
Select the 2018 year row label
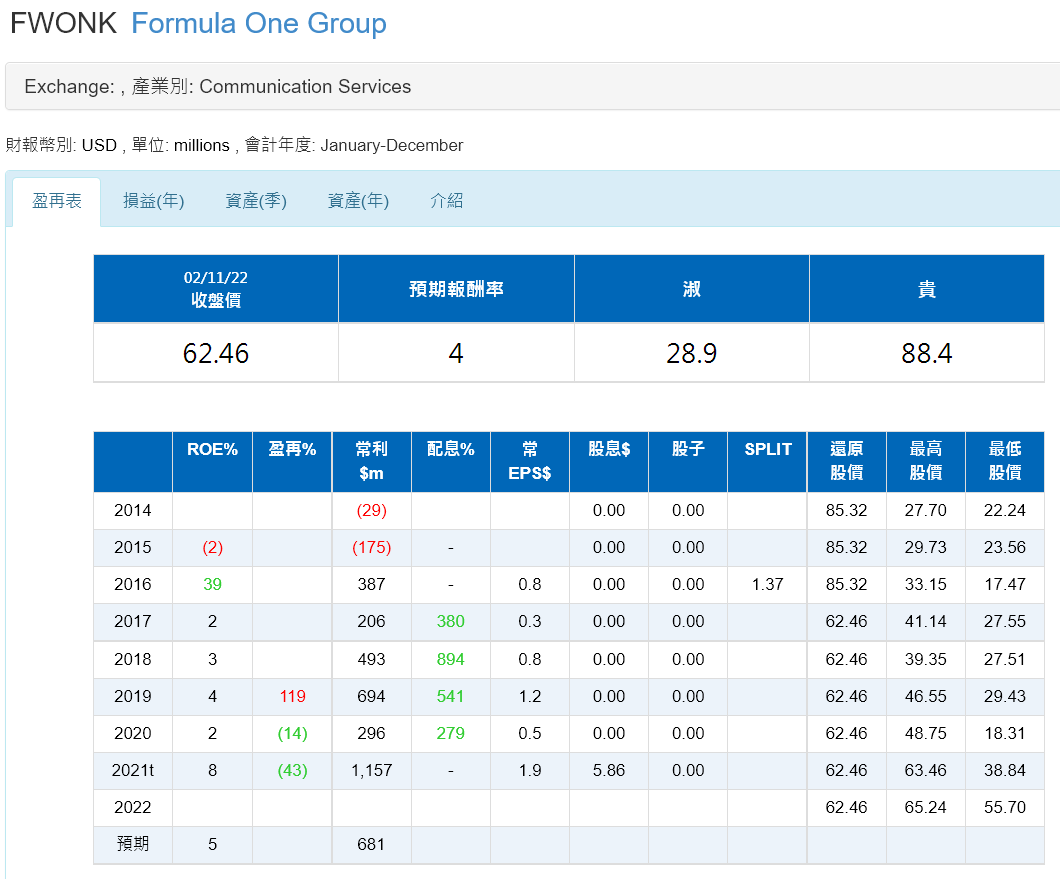132,659
